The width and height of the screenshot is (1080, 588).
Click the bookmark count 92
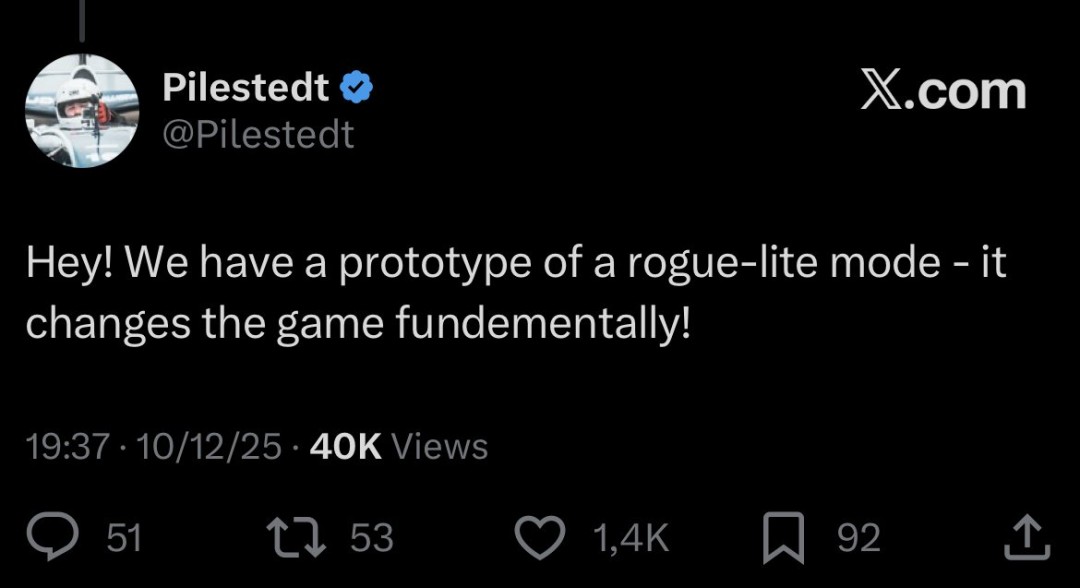(x=858, y=539)
